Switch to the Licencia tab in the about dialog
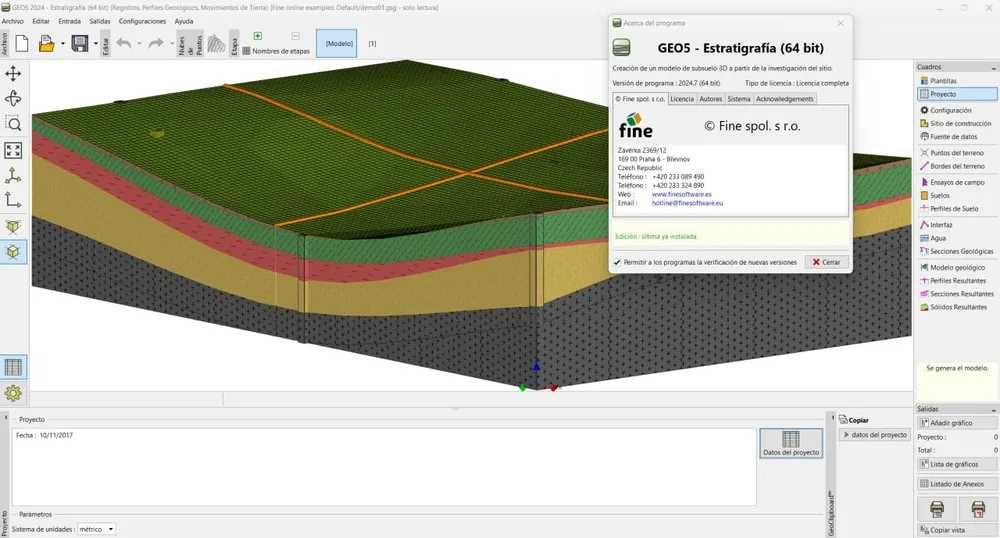The height and width of the screenshot is (538, 1000). pos(682,99)
